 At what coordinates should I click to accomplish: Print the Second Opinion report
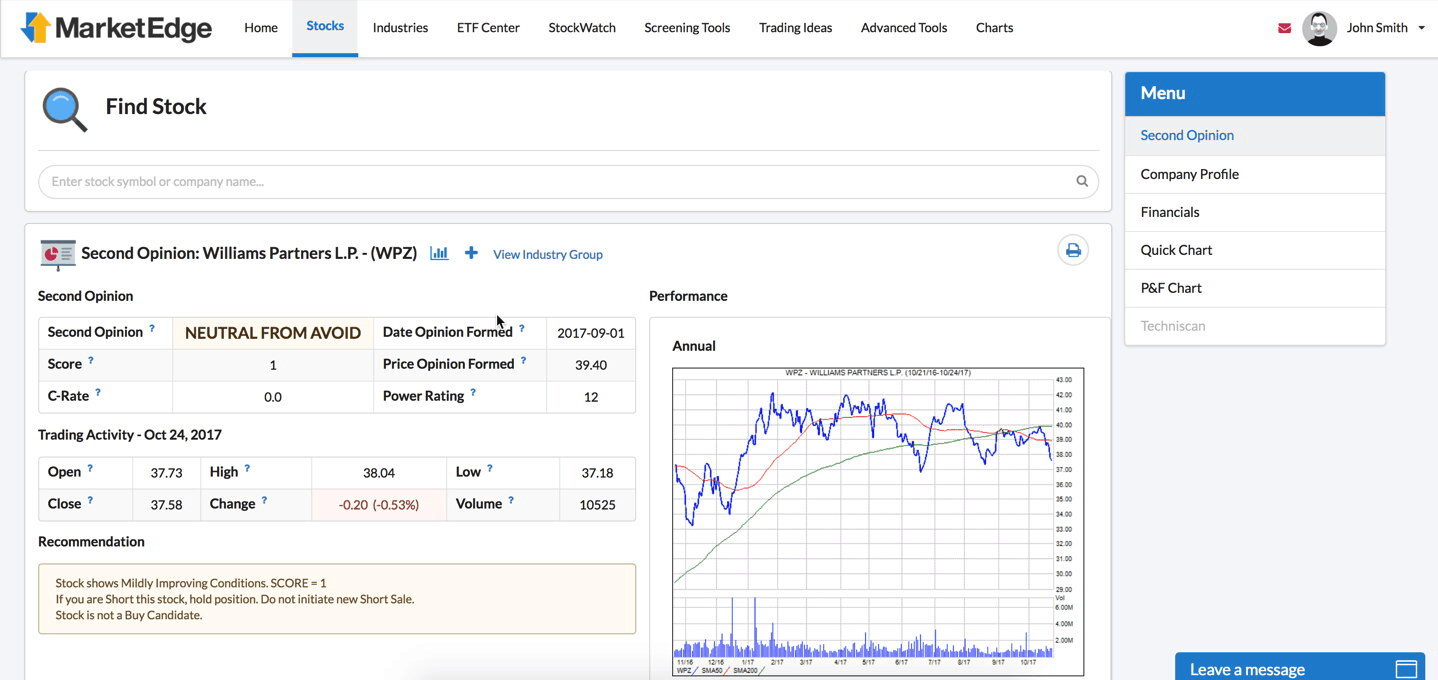[x=1073, y=250]
